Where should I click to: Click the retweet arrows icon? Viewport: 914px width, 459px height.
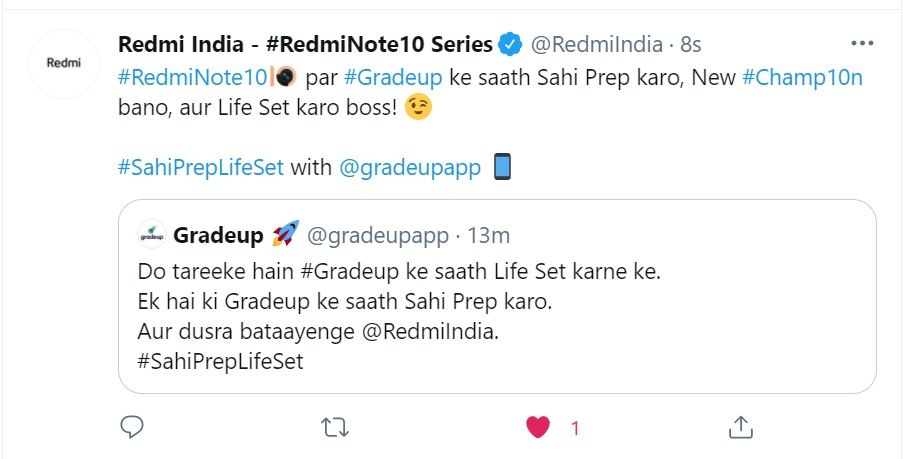point(335,428)
